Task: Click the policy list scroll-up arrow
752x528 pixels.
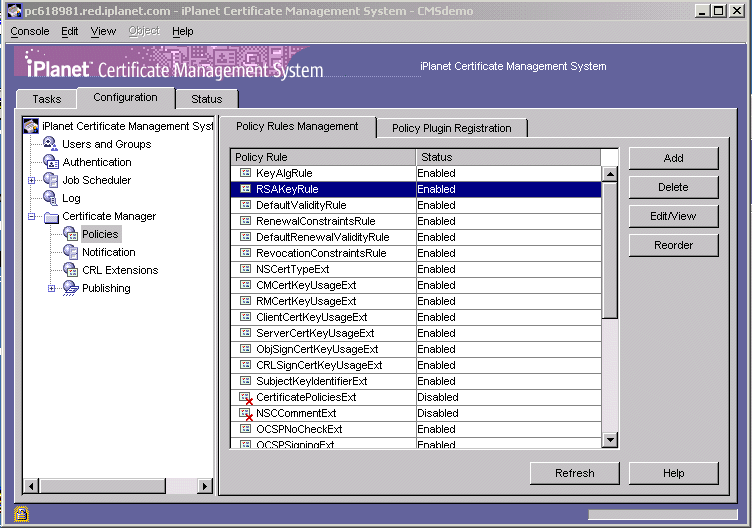Action: point(610,174)
